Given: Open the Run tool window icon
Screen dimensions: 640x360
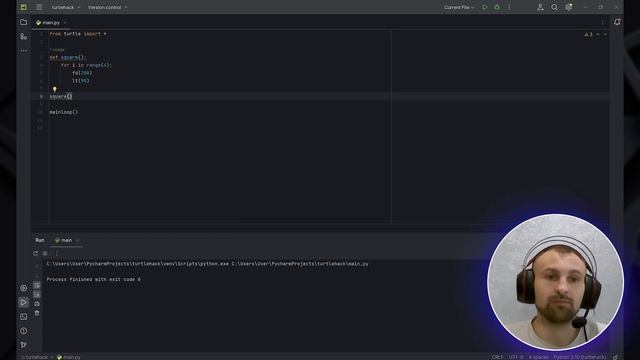Looking at the screenshot, I should pyautogui.click(x=24, y=302).
